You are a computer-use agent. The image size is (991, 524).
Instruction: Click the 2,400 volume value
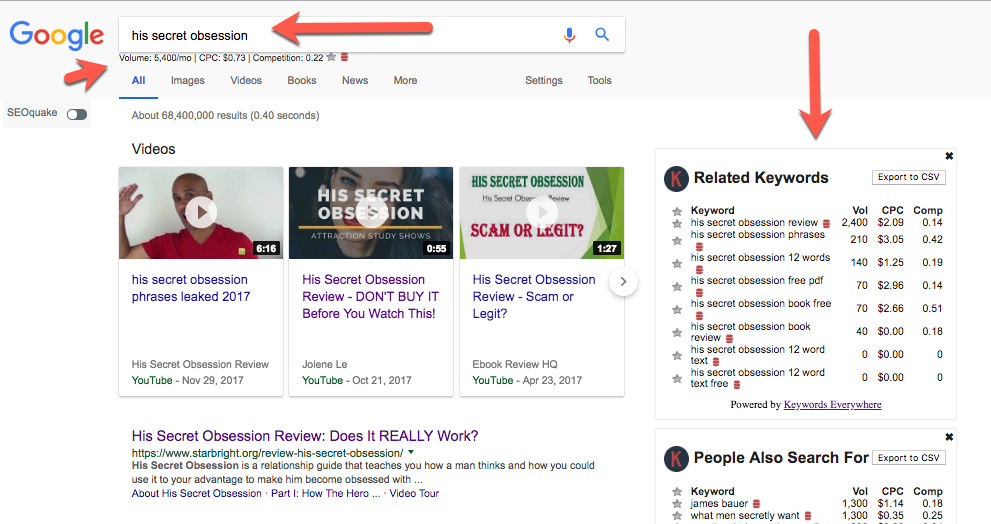(854, 222)
